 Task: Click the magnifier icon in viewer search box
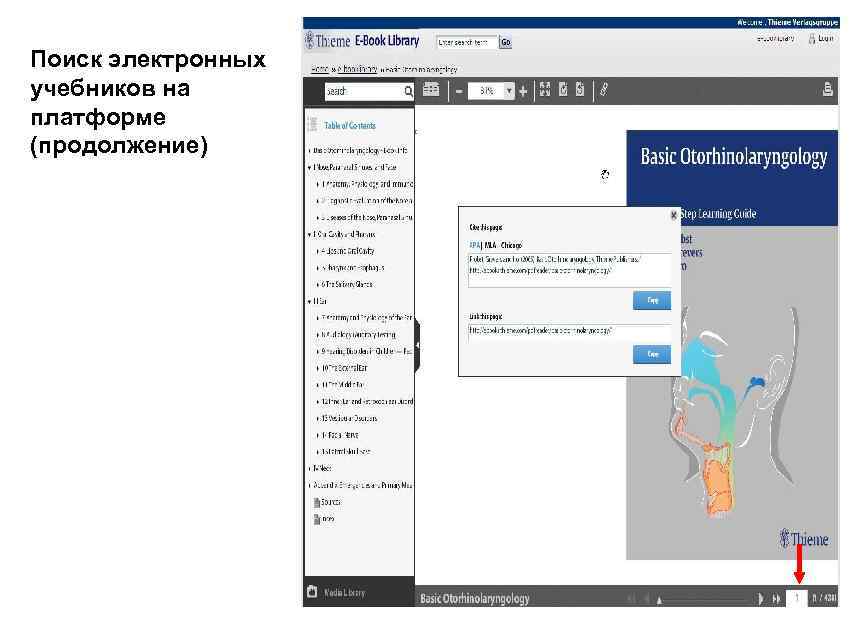click(x=408, y=91)
